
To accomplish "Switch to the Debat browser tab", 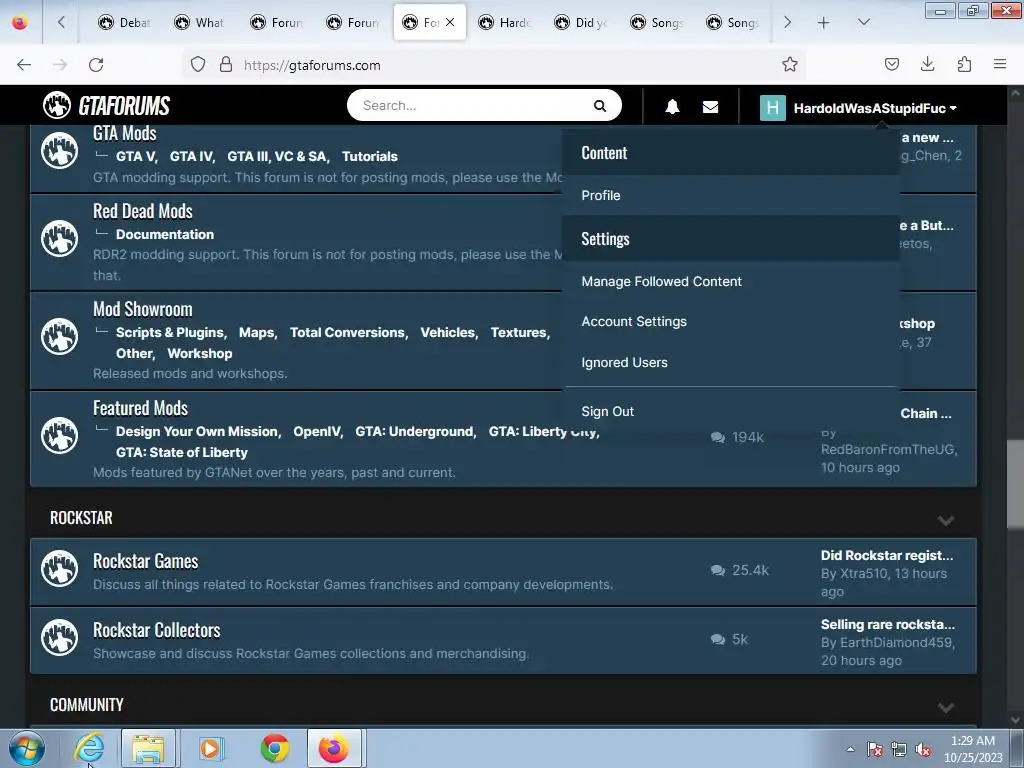I will pos(124,22).
